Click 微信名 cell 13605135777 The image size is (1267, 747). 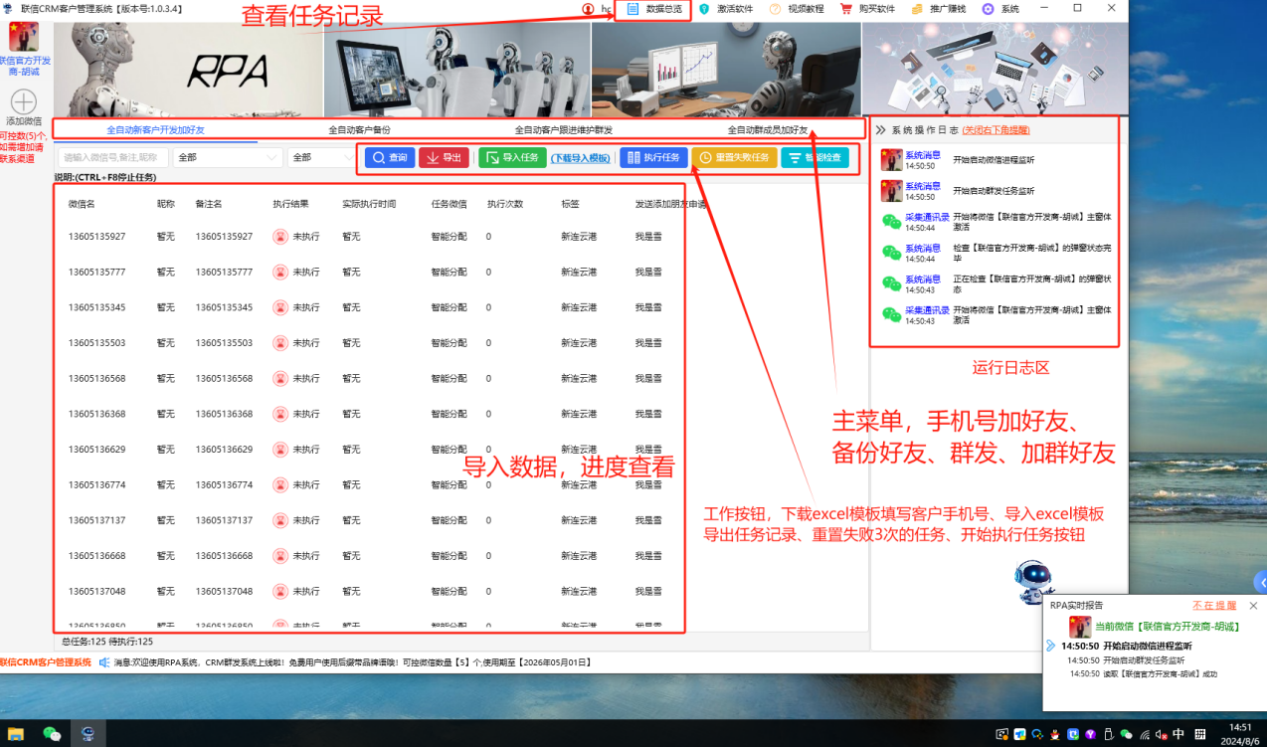[97, 272]
